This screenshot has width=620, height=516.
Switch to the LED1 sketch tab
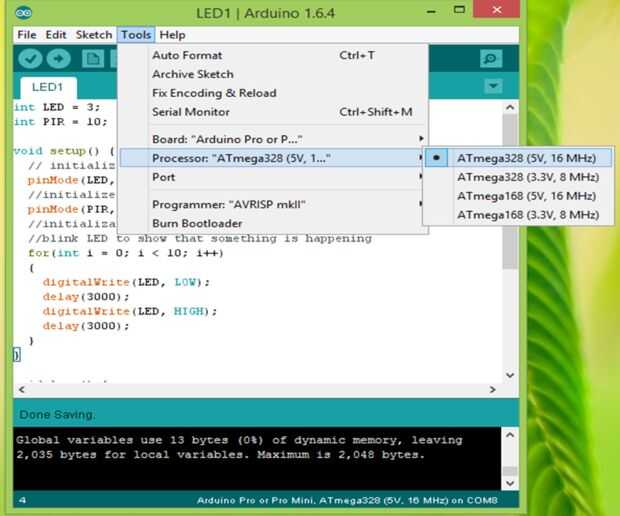[47, 87]
